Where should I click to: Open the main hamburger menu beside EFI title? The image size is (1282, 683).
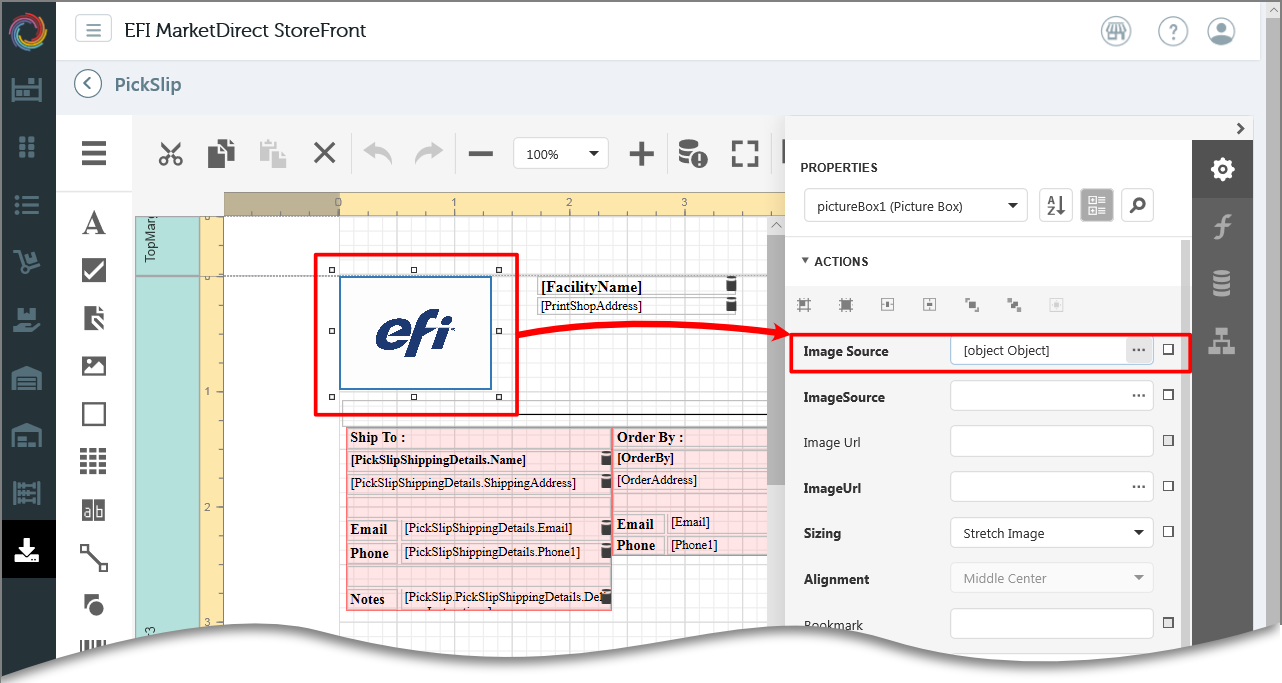click(93, 29)
